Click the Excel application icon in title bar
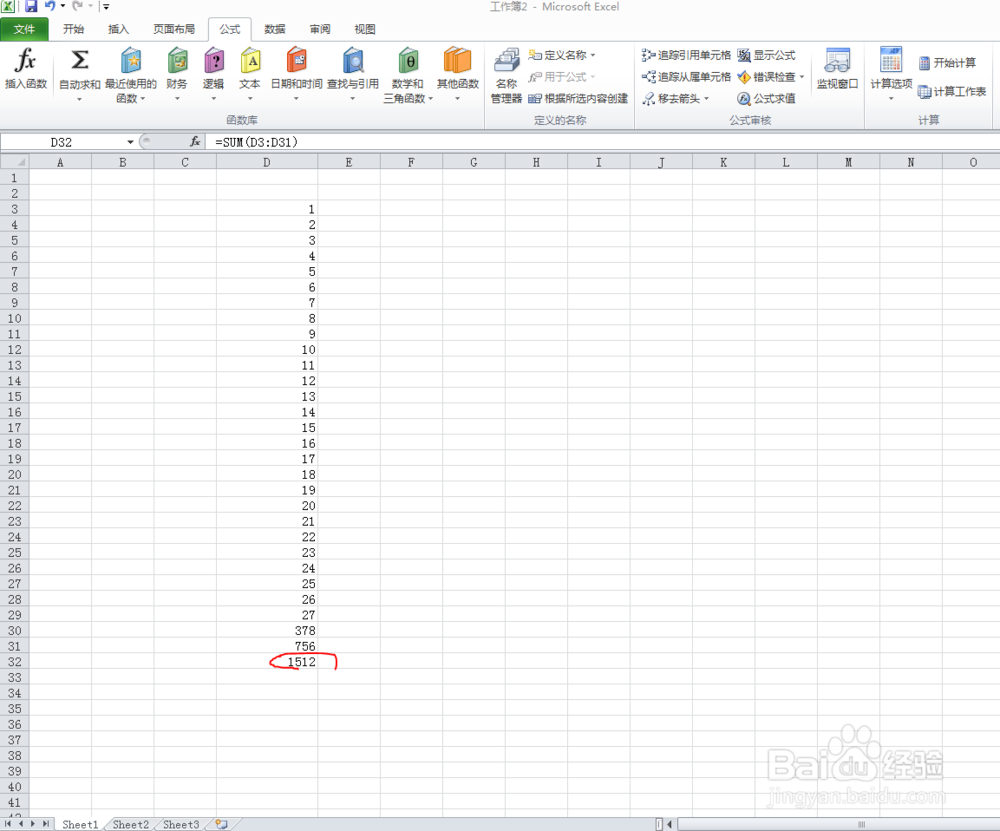 [x=8, y=6]
